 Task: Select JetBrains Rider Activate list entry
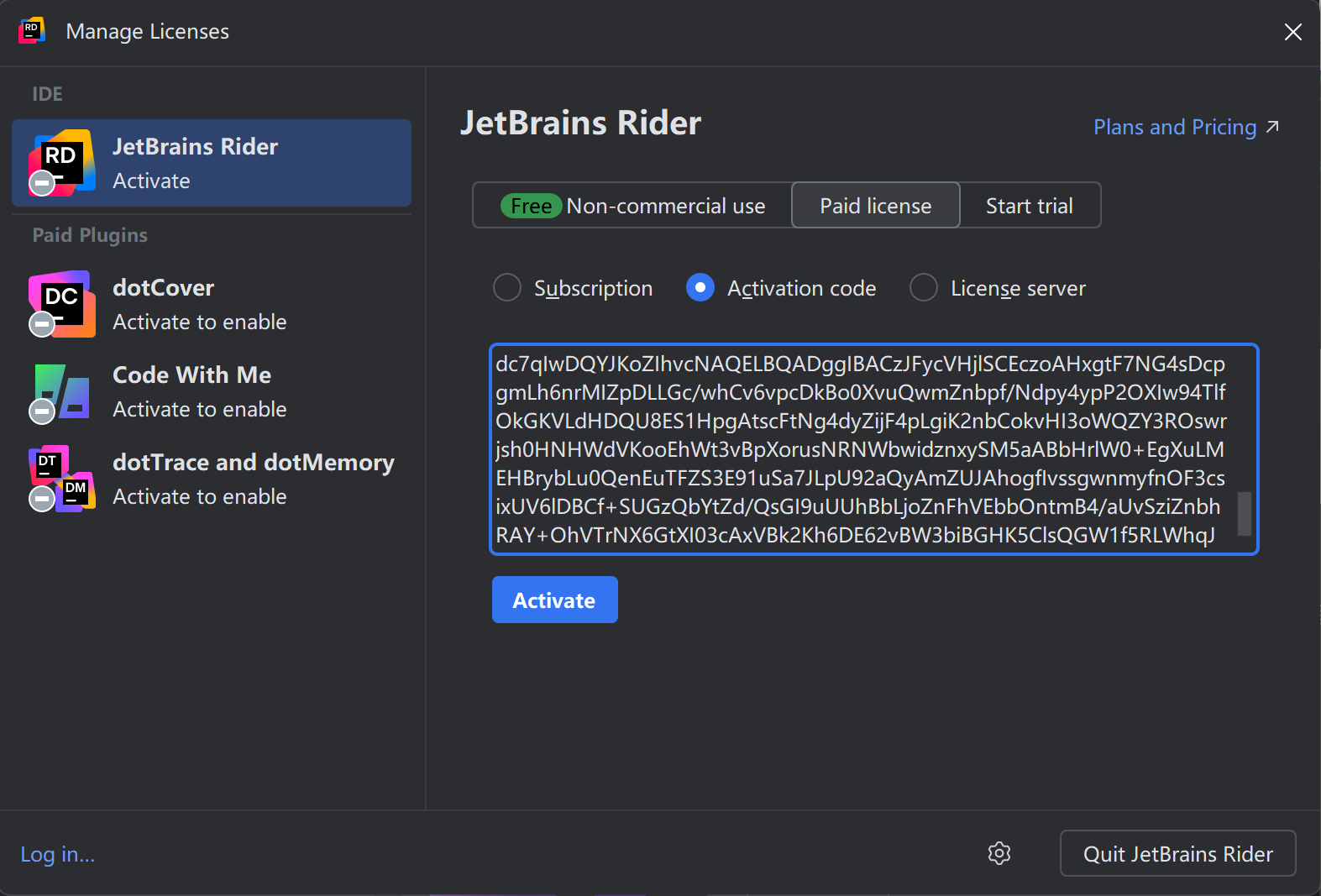tap(212, 163)
